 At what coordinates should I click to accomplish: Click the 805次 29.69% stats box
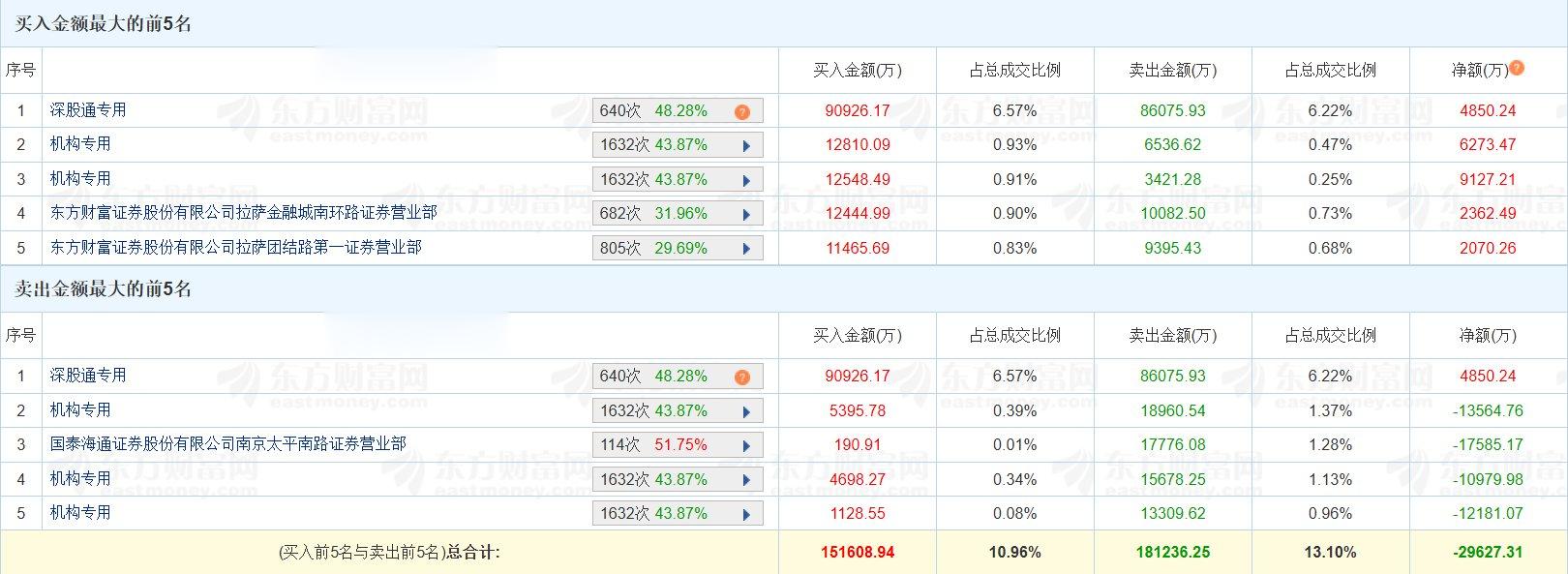678,248
